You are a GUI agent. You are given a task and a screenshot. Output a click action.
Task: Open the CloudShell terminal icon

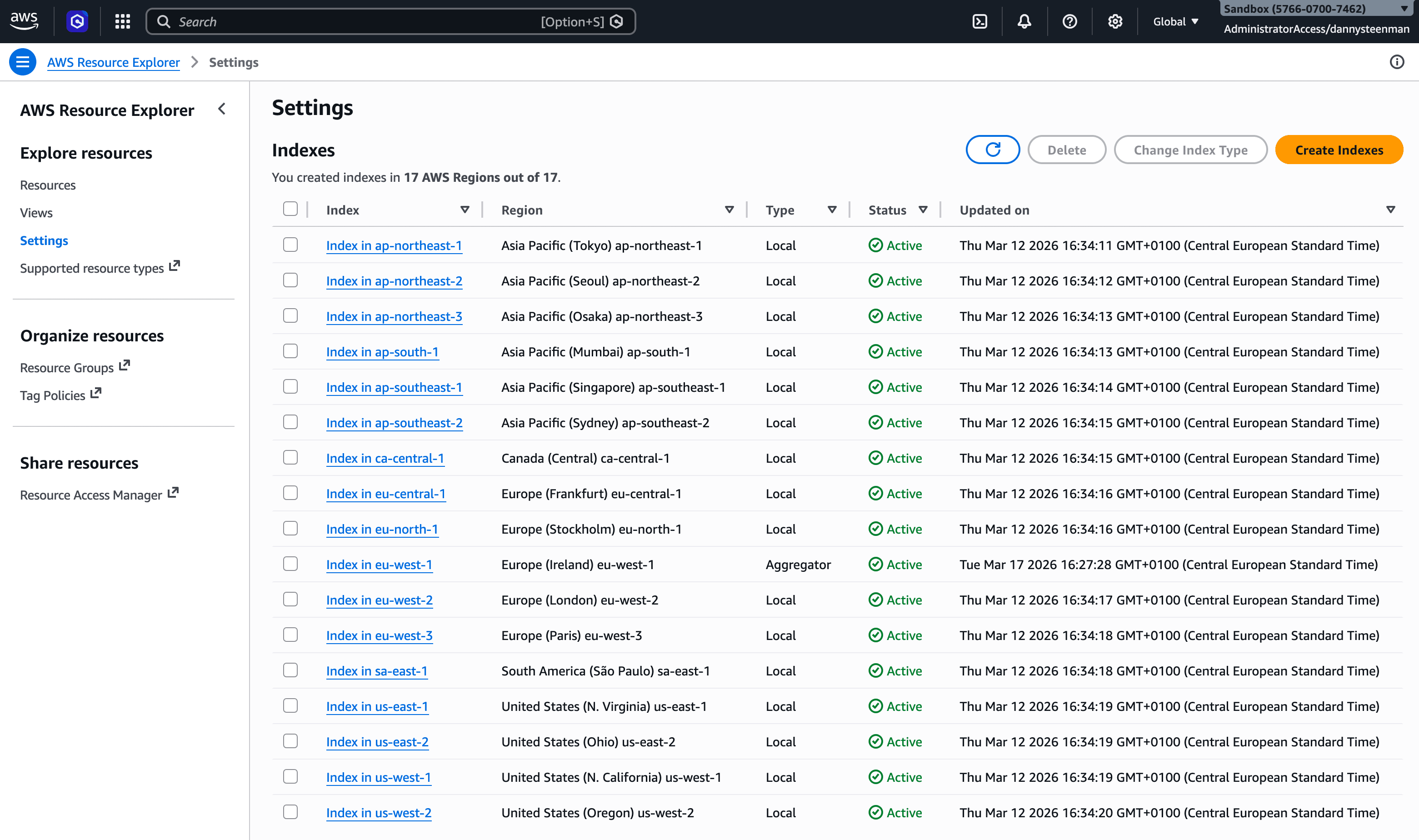point(980,21)
